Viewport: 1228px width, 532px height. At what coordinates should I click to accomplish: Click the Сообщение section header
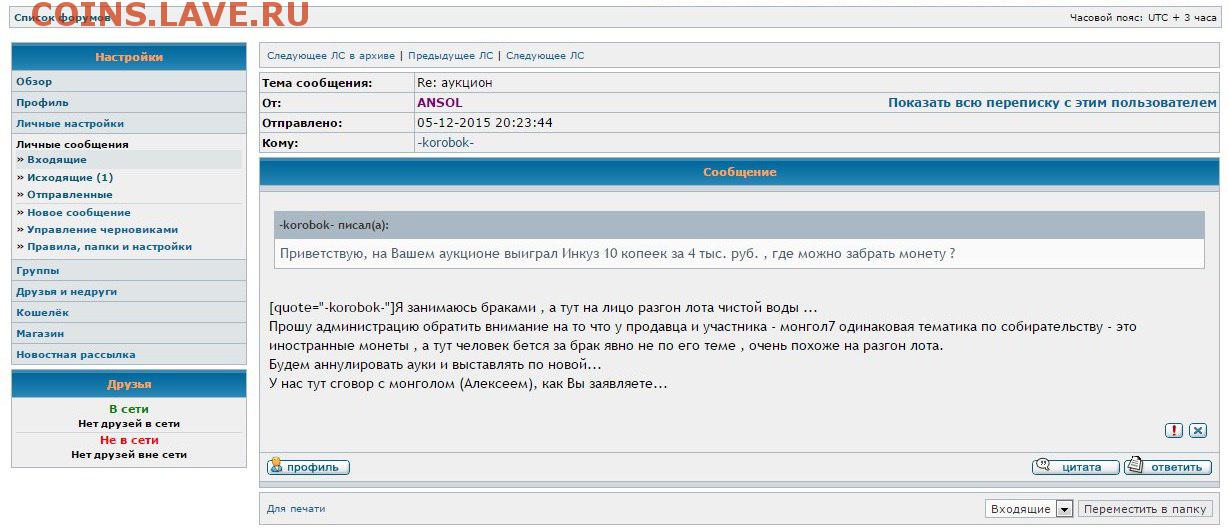tap(740, 173)
